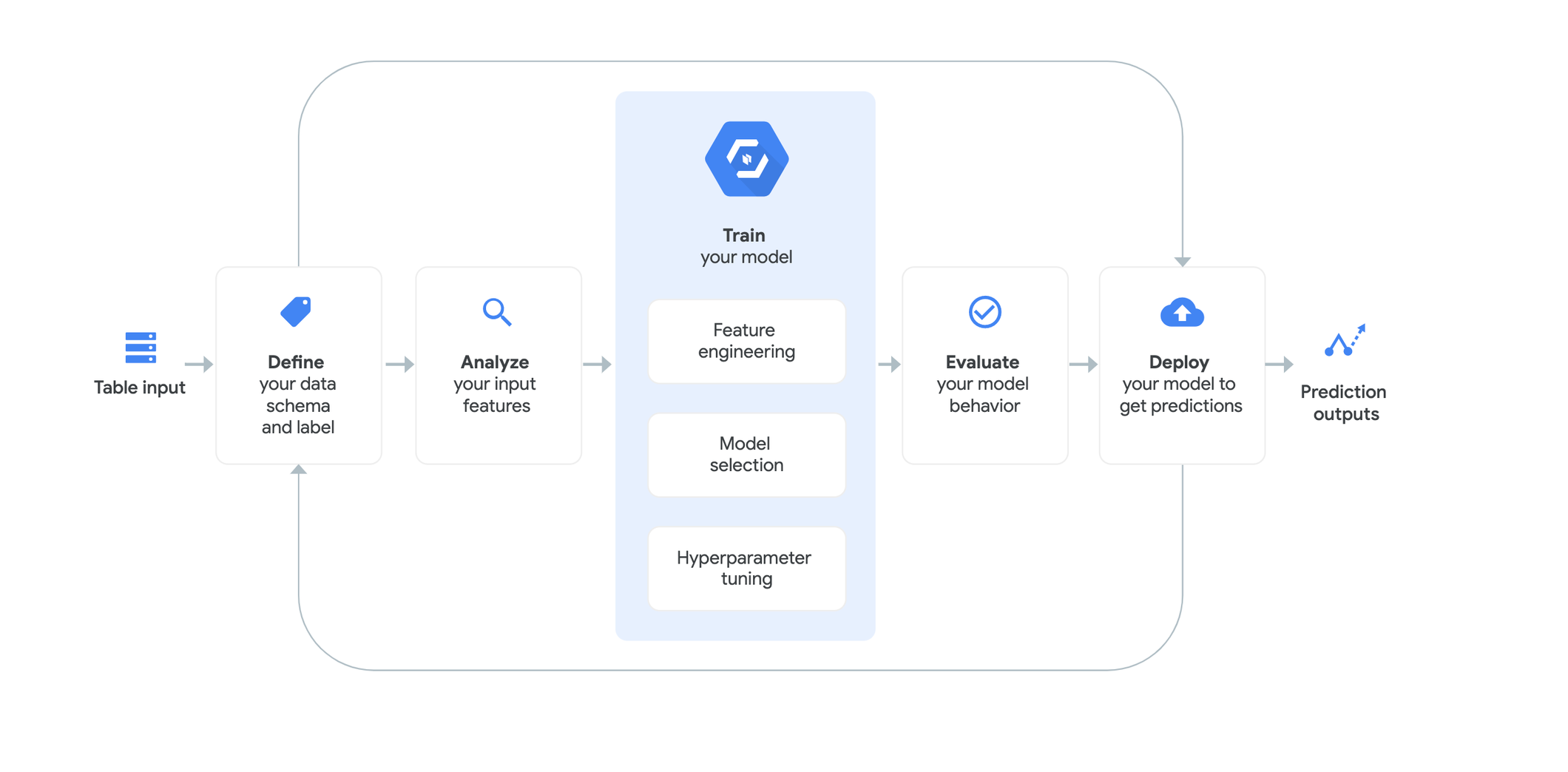Image resolution: width=1568 pixels, height=772 pixels.
Task: Click the Table input database icon
Action: 141,348
